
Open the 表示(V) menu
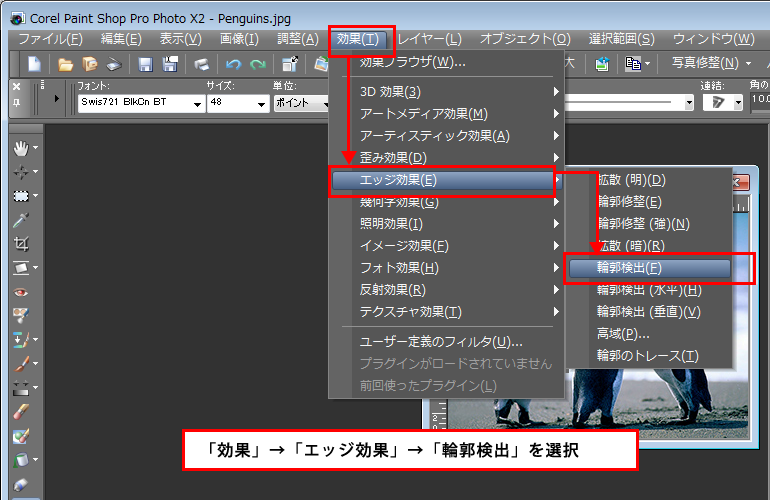coord(180,39)
